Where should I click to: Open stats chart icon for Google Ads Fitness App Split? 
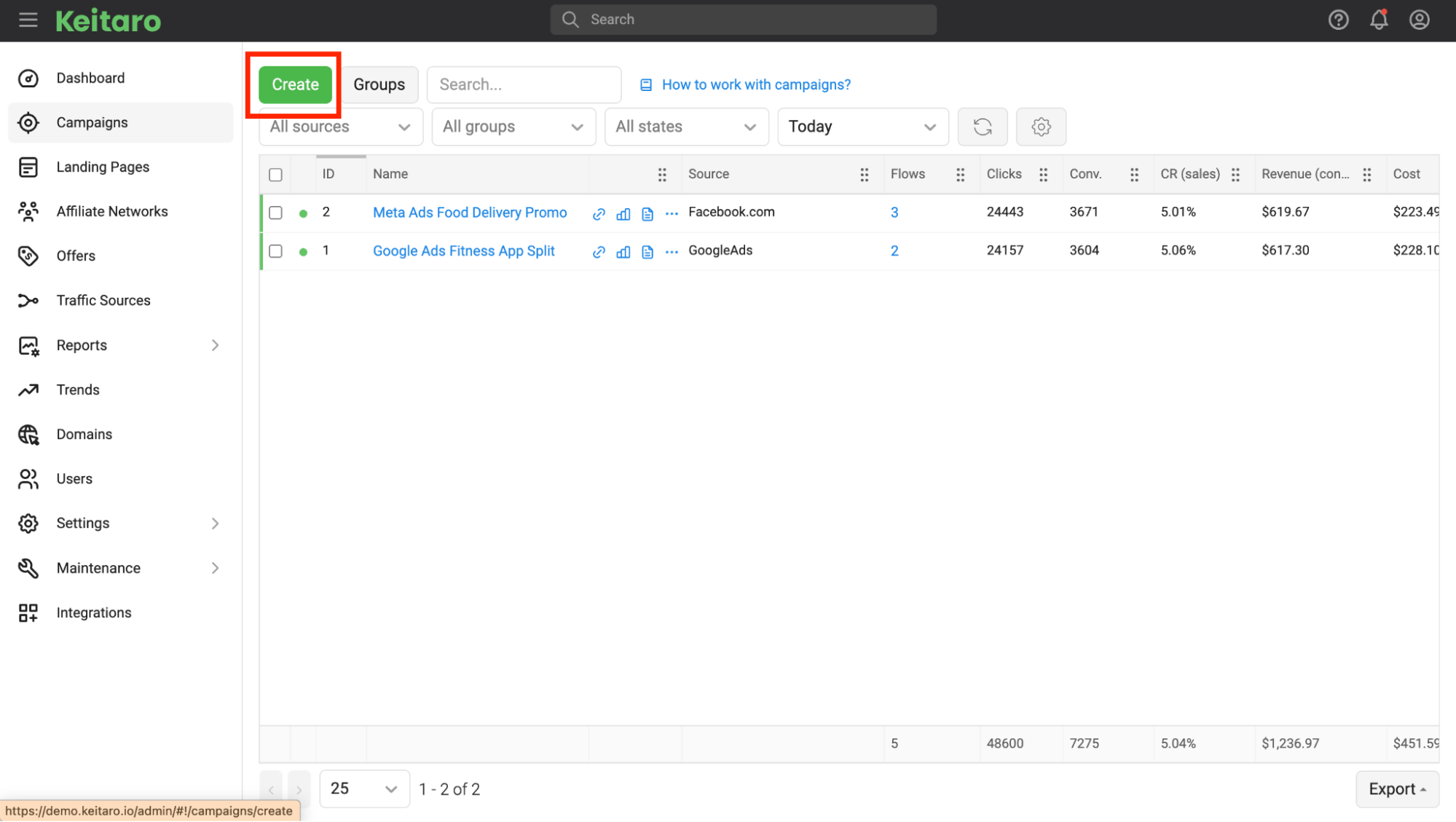click(x=623, y=252)
